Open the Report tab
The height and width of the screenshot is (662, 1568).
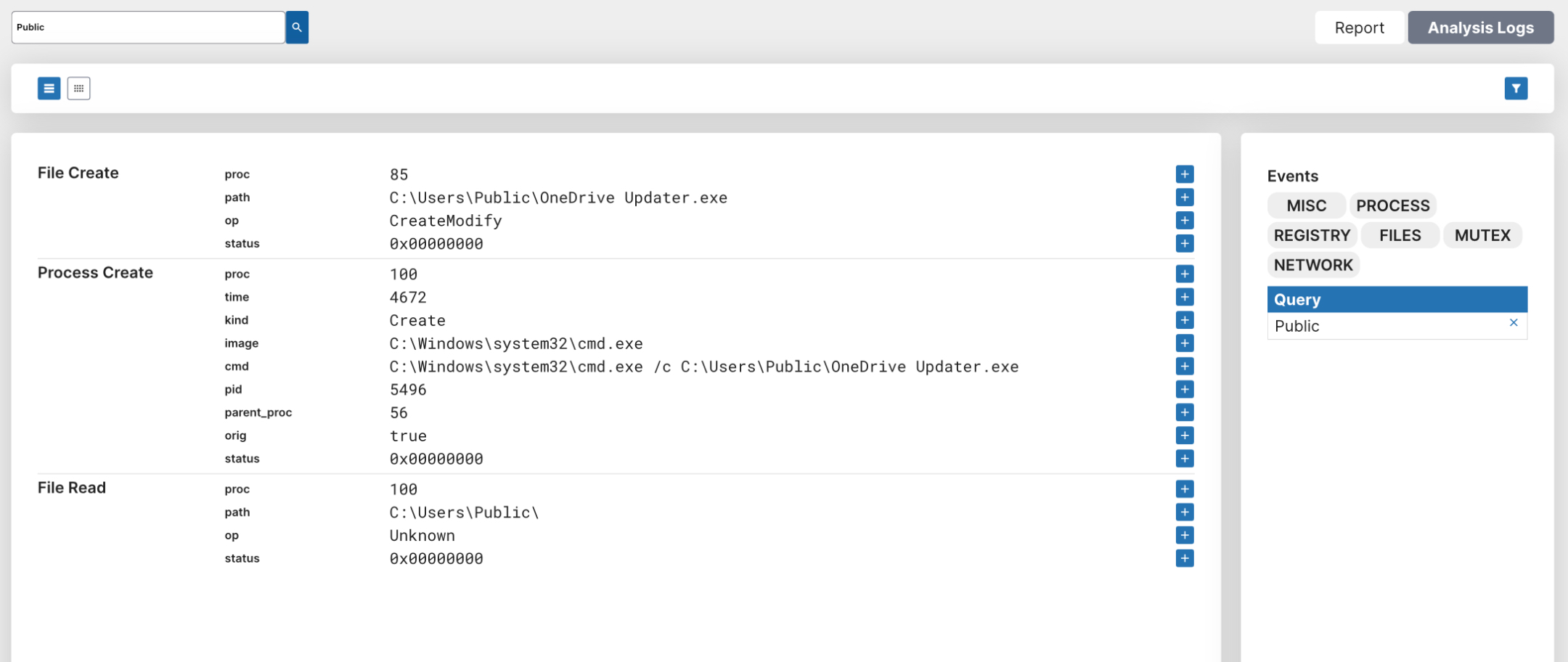coord(1359,28)
